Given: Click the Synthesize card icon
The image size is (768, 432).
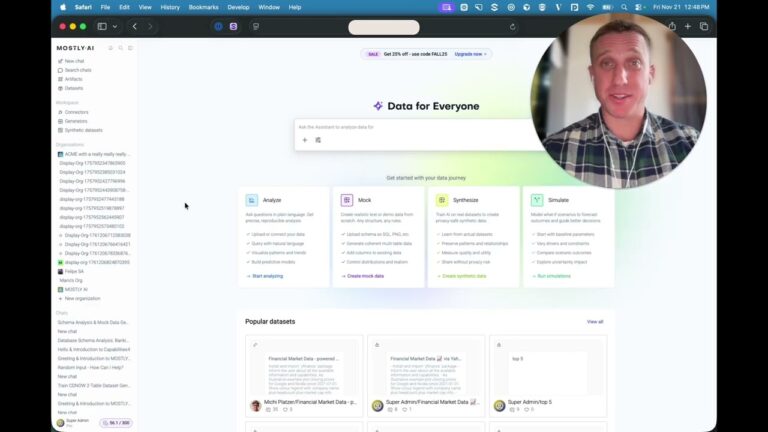Looking at the screenshot, I should point(441,200).
